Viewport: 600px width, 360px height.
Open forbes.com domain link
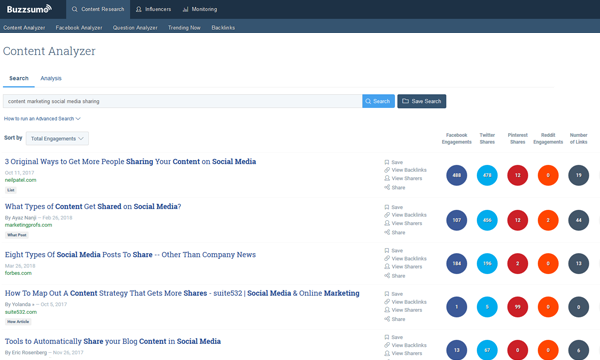(x=18, y=273)
